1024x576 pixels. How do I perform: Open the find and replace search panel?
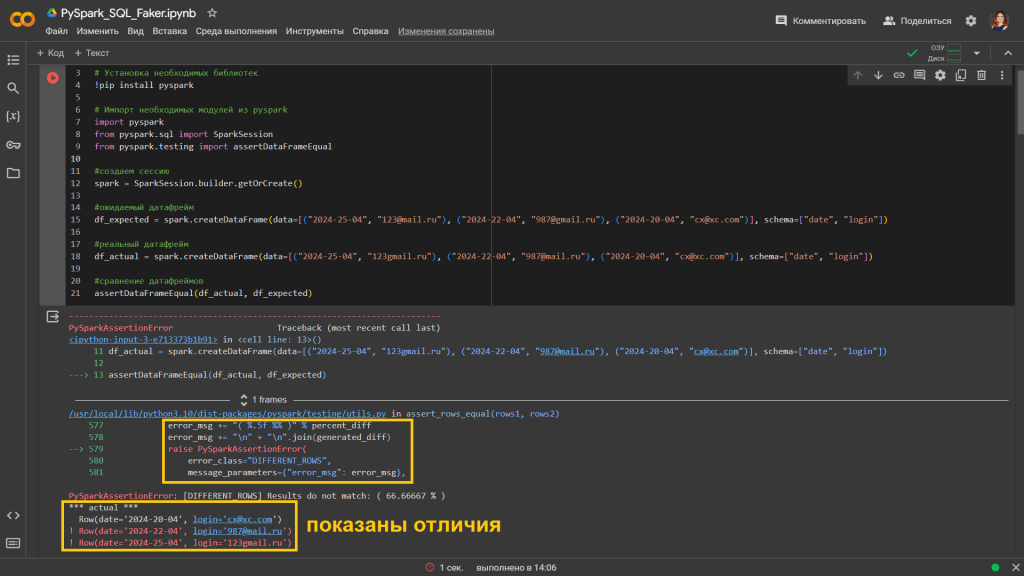pyautogui.click(x=13, y=88)
